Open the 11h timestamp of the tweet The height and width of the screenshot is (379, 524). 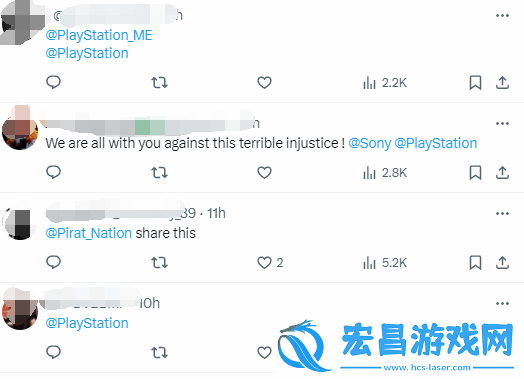(x=216, y=213)
